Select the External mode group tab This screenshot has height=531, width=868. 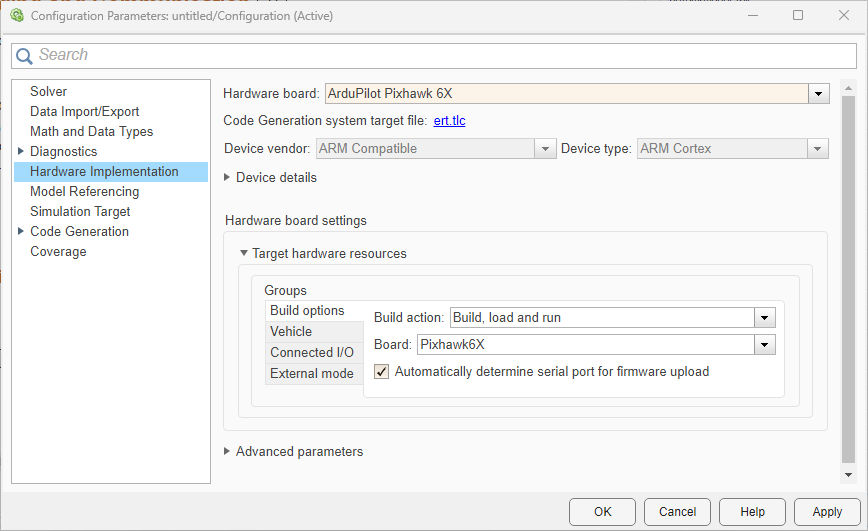[311, 374]
